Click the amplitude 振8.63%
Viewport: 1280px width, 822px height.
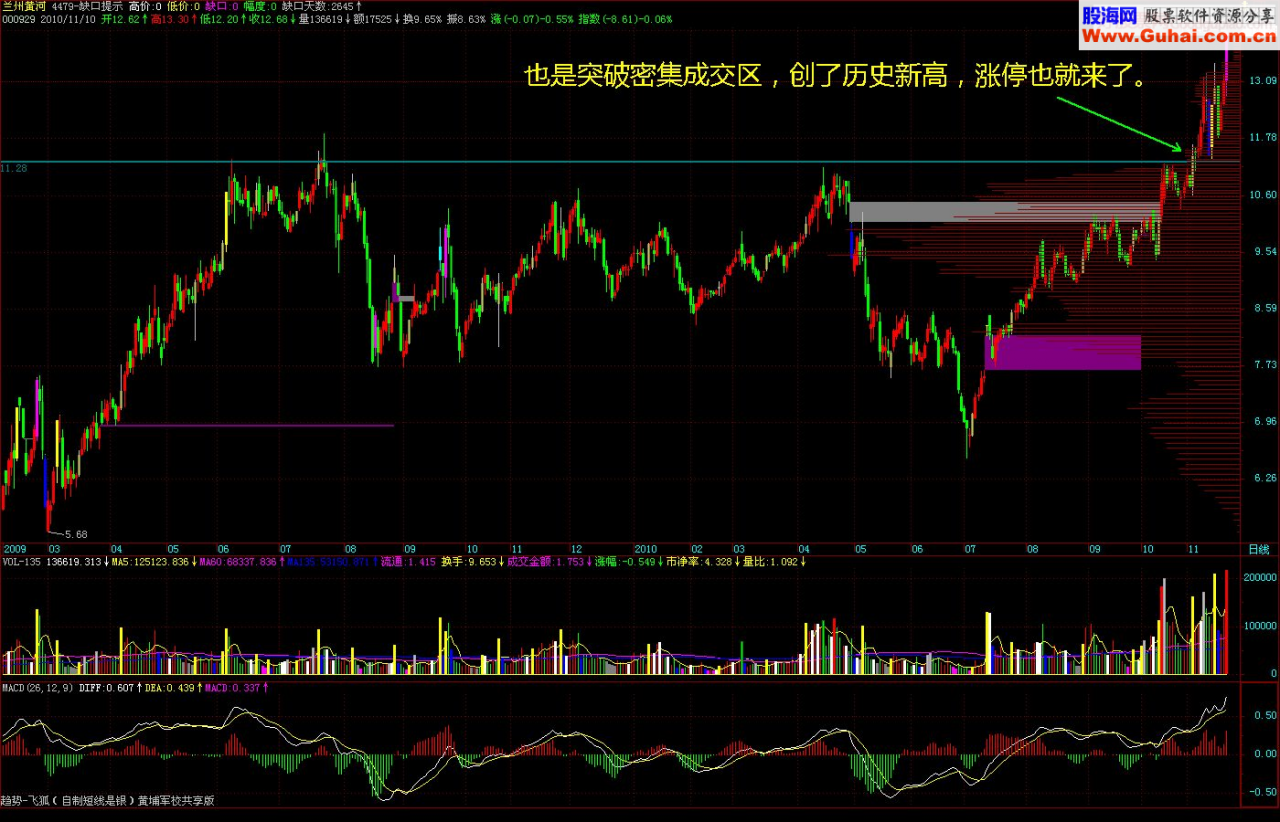point(466,19)
